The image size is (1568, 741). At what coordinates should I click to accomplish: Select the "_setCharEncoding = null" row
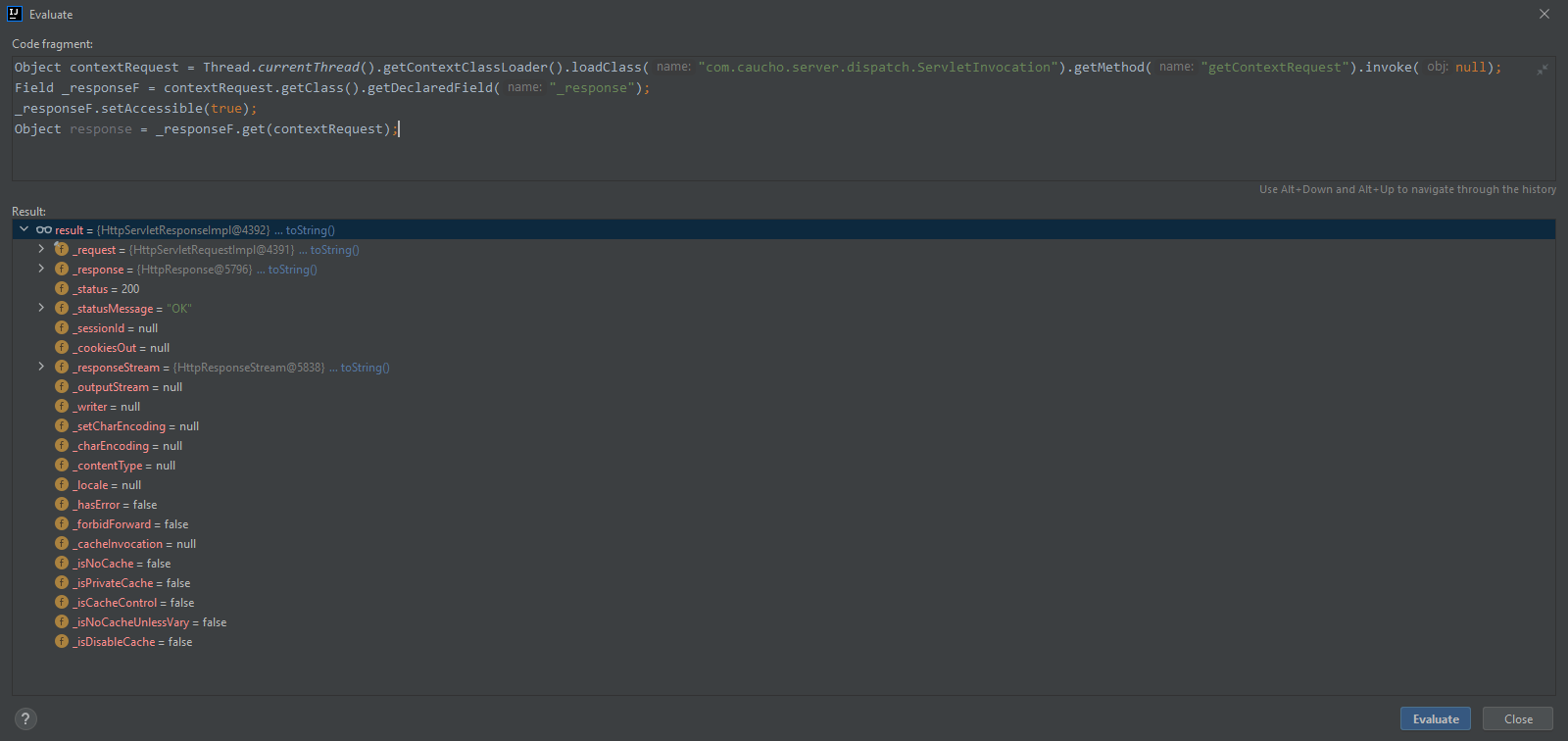coord(784,426)
